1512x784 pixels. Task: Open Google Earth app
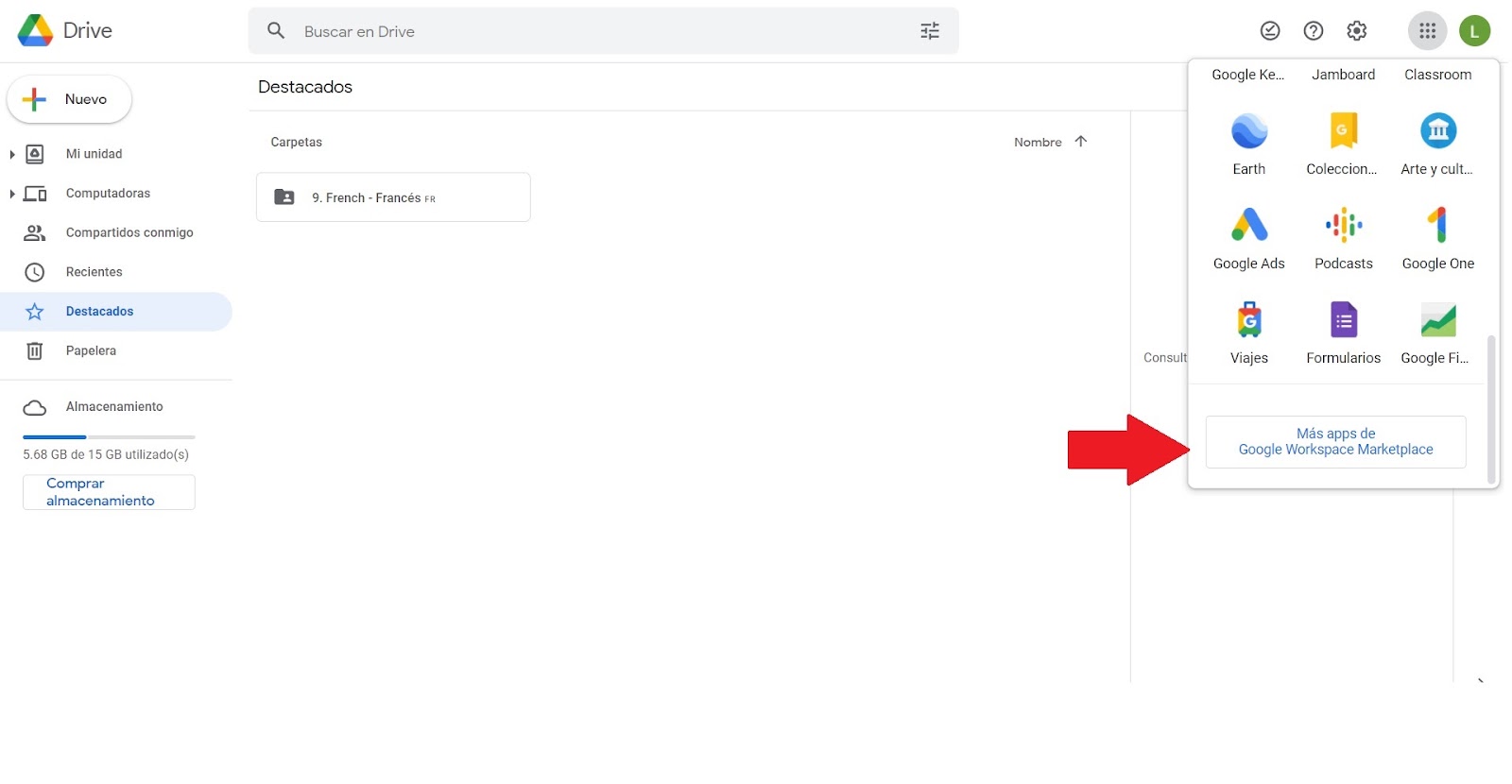coord(1249,144)
